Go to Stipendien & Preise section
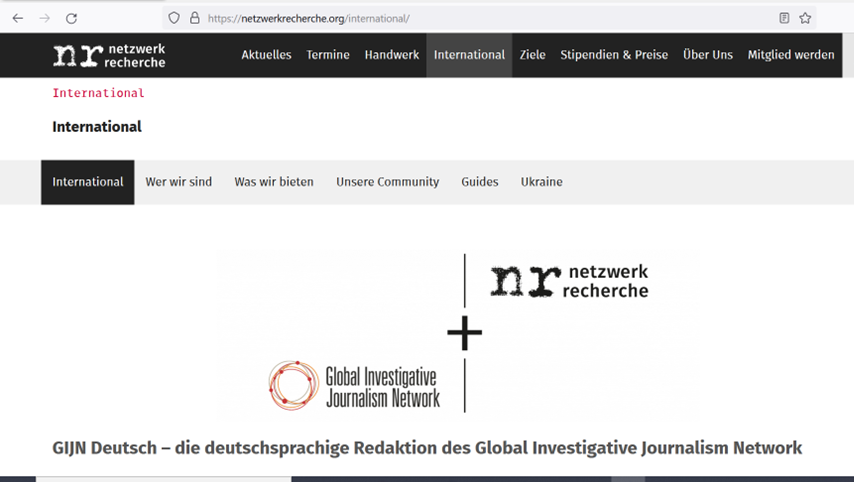Screen dimensions: 854x482 click(614, 55)
